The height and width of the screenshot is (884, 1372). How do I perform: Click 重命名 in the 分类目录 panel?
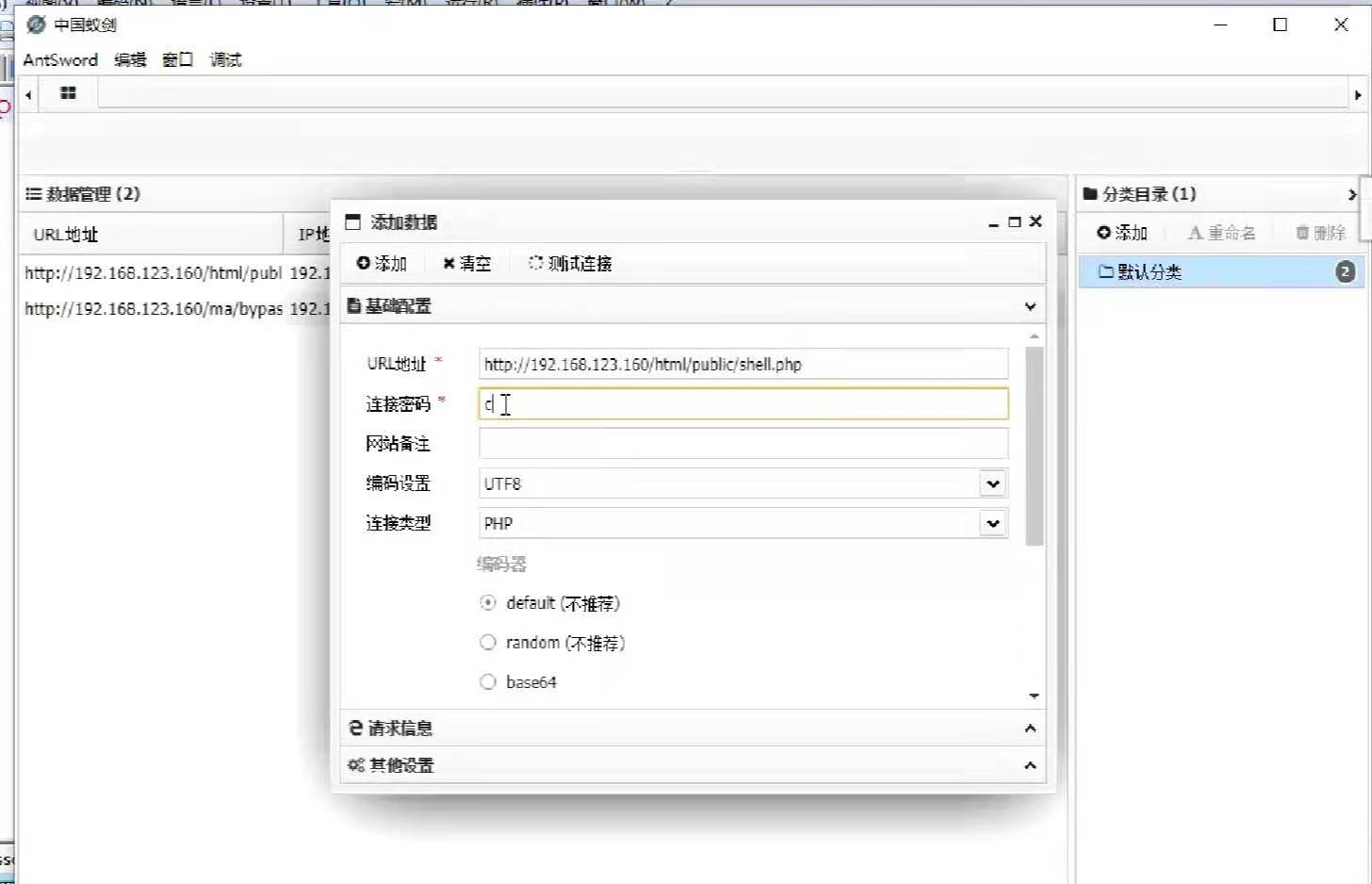(x=1221, y=233)
